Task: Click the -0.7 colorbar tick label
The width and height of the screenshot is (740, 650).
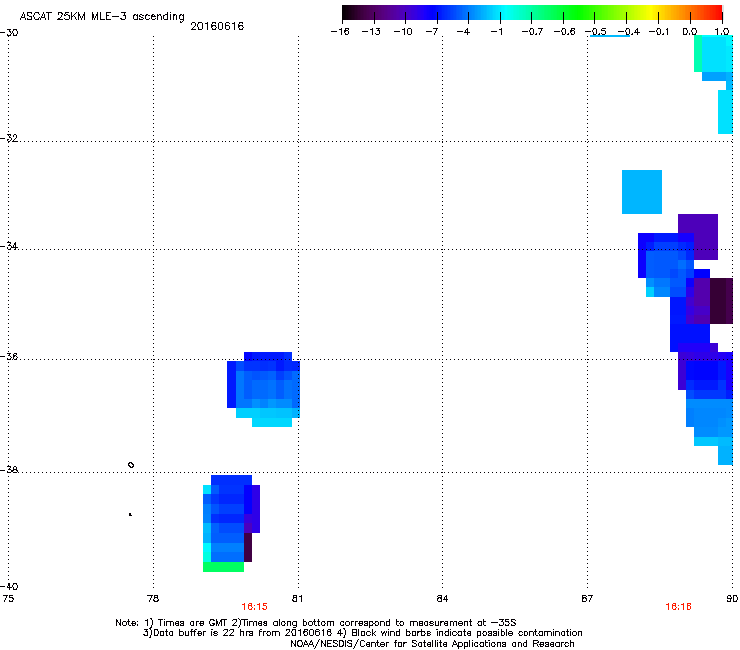Action: [x=532, y=32]
